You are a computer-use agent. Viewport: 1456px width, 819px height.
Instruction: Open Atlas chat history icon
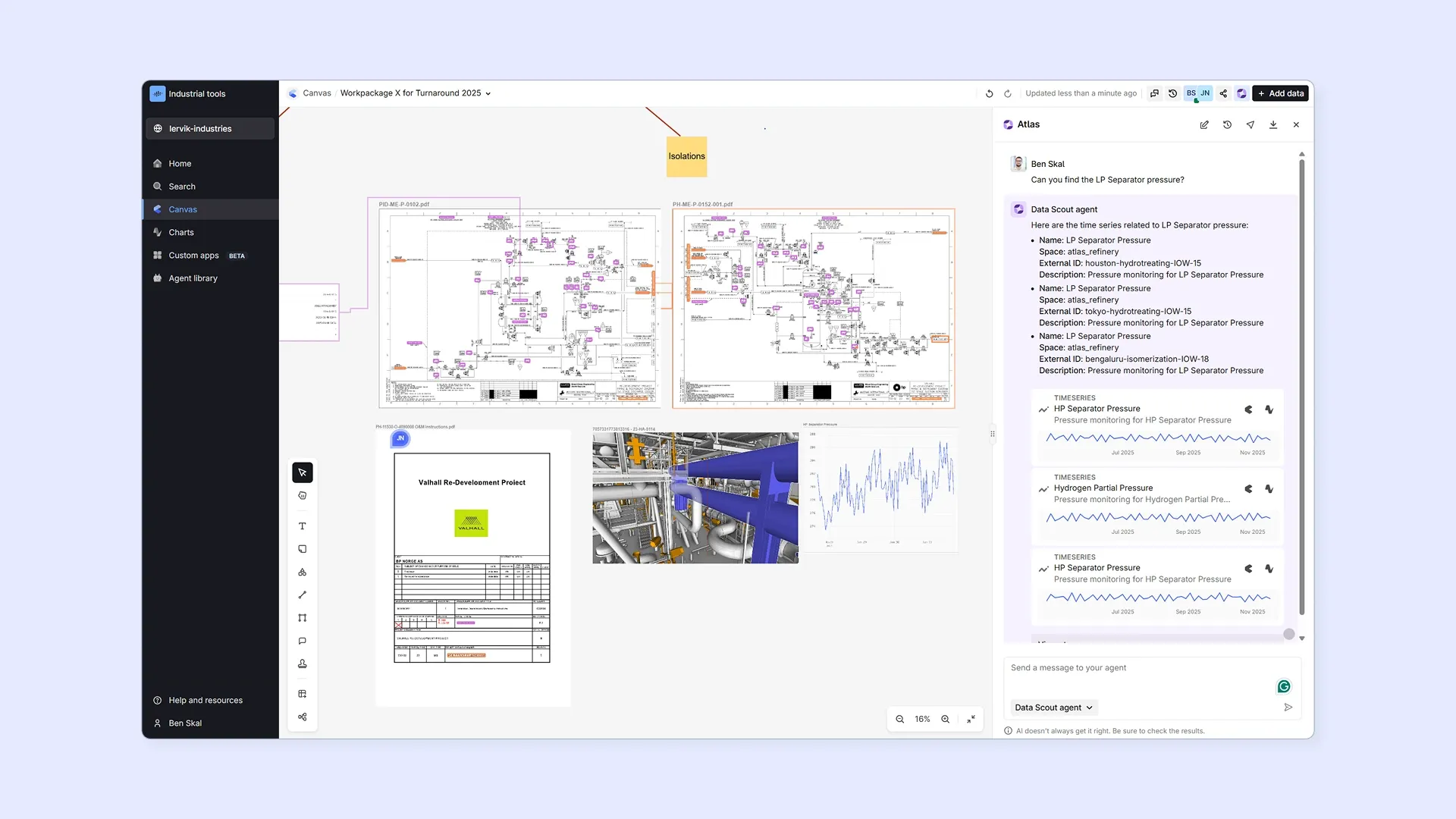[x=1227, y=124]
